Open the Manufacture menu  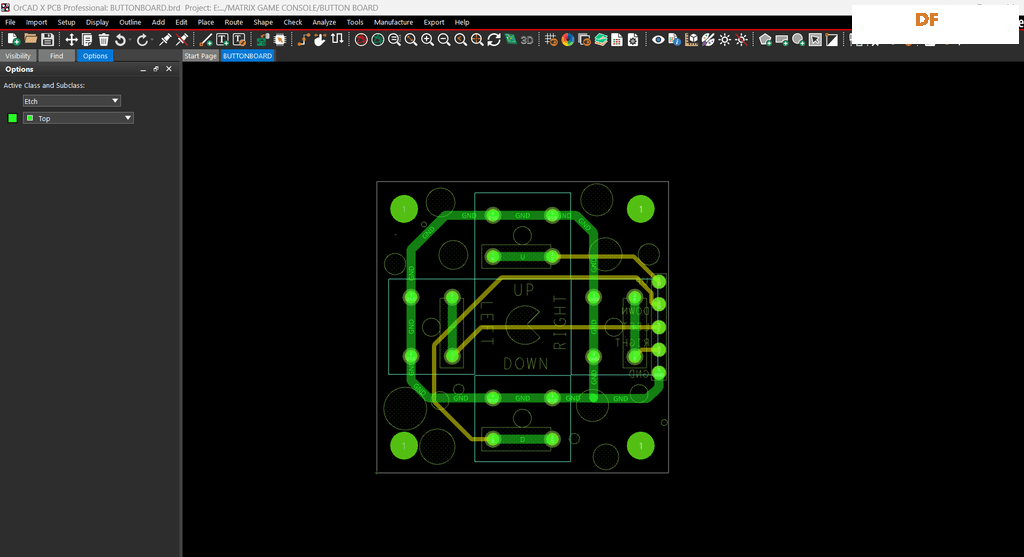[393, 22]
